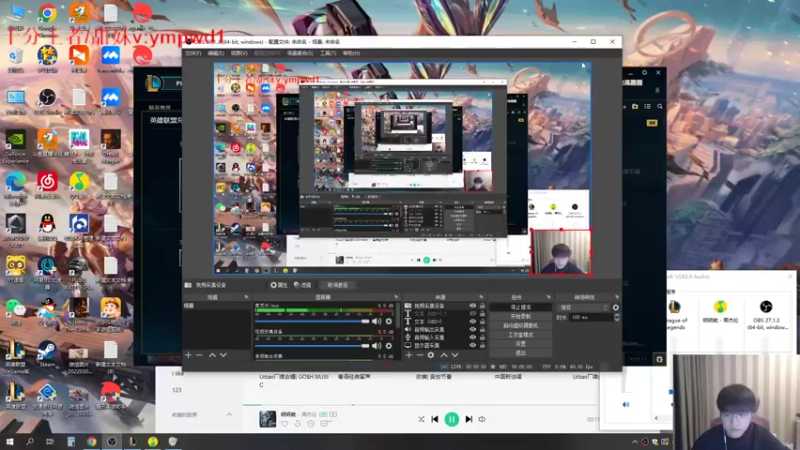Open music player volume icon
The height and width of the screenshot is (450, 800).
point(482,419)
